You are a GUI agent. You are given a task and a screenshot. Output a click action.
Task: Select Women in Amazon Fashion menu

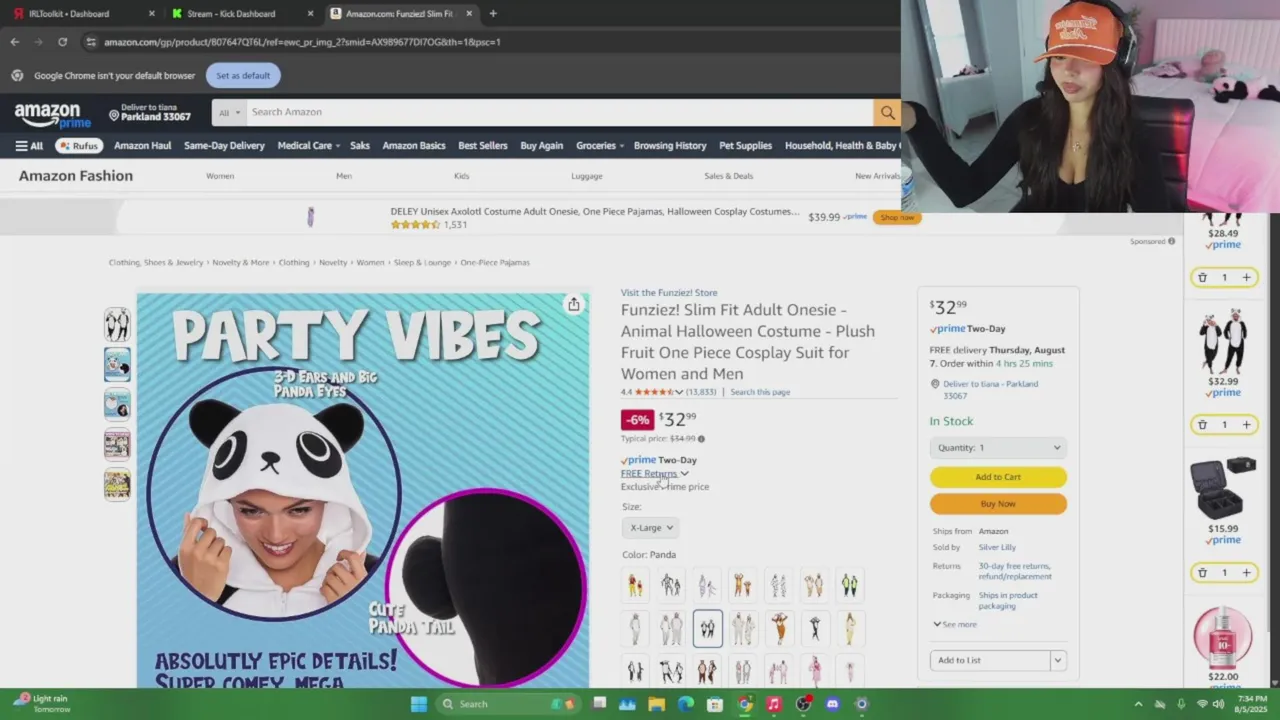tap(220, 176)
